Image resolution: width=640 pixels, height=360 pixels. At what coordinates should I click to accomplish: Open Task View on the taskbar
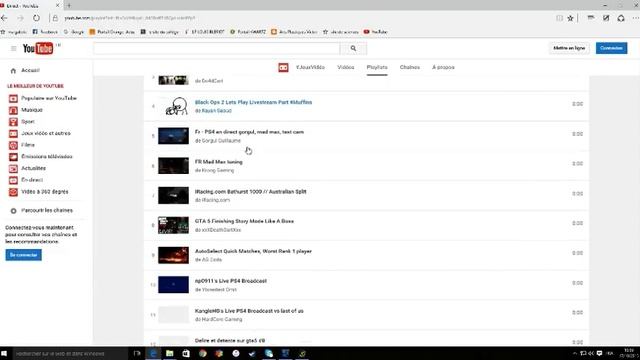point(137,353)
